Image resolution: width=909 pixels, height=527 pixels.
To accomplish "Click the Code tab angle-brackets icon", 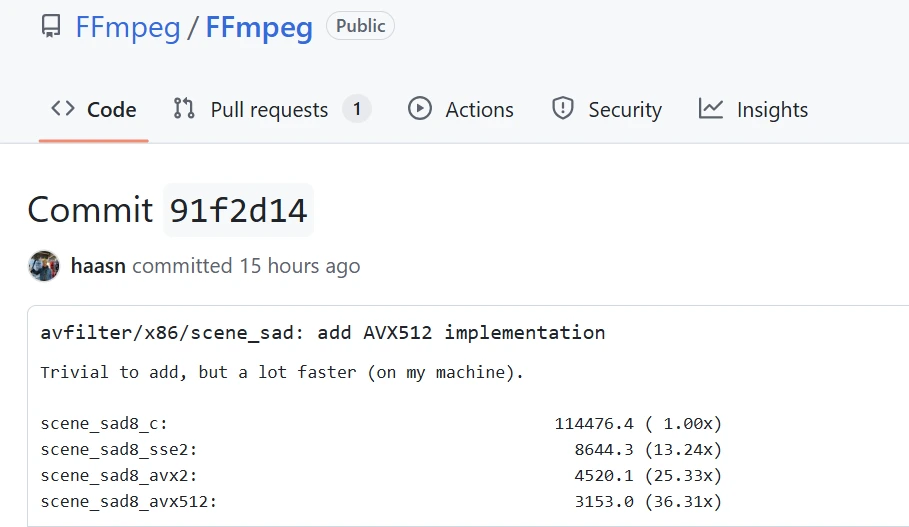I will pyautogui.click(x=63, y=109).
